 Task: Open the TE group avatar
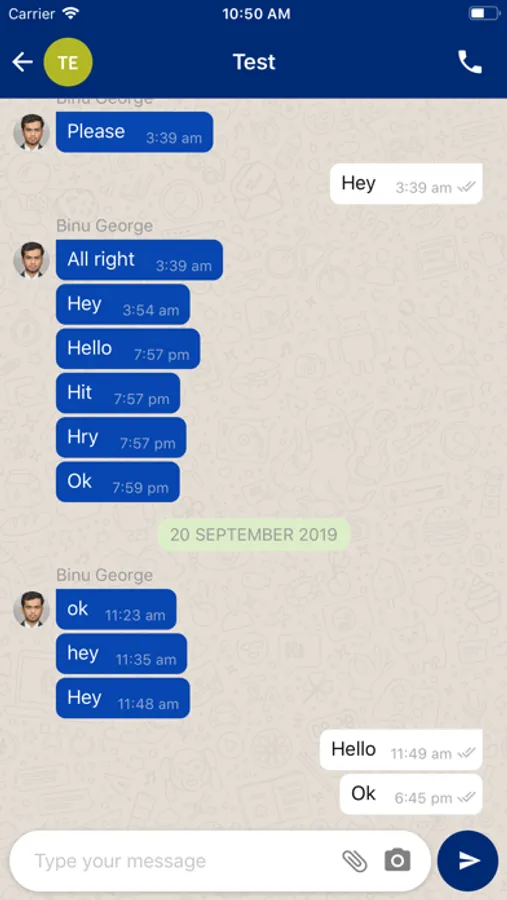(x=68, y=62)
